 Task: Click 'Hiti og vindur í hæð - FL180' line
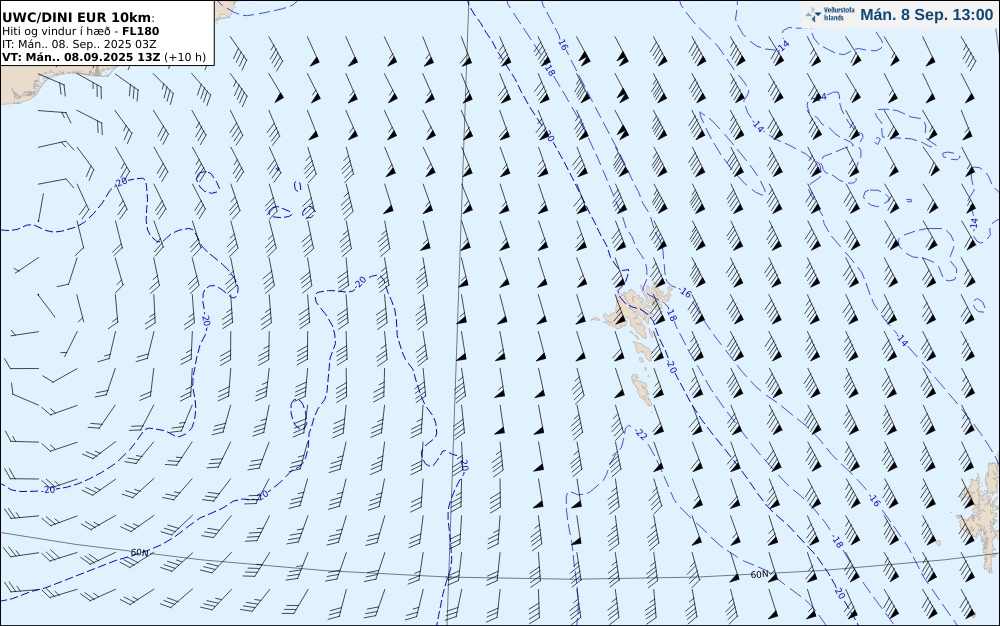click(80, 31)
